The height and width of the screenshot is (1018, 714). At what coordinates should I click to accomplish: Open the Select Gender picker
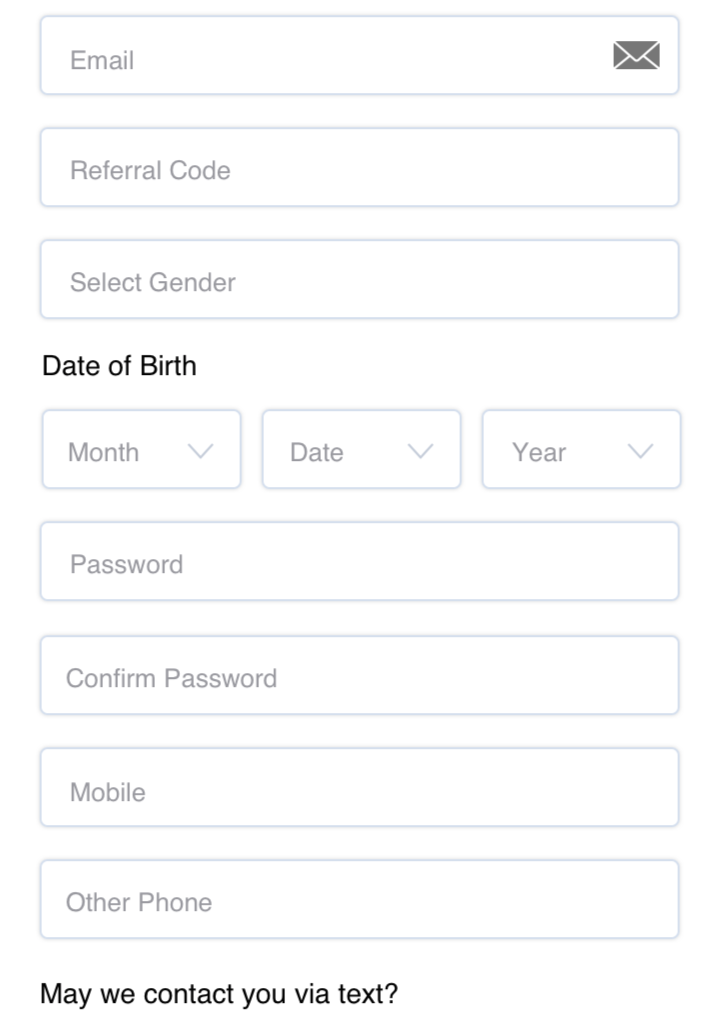point(360,279)
